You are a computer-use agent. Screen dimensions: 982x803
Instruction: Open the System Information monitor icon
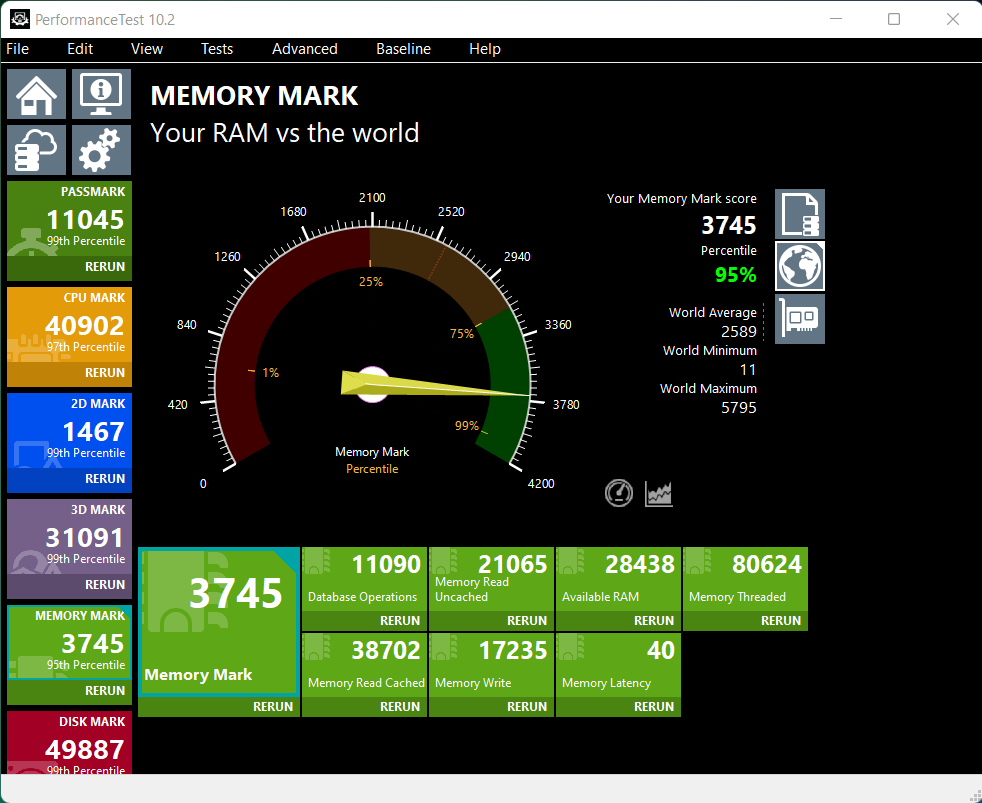tap(100, 94)
